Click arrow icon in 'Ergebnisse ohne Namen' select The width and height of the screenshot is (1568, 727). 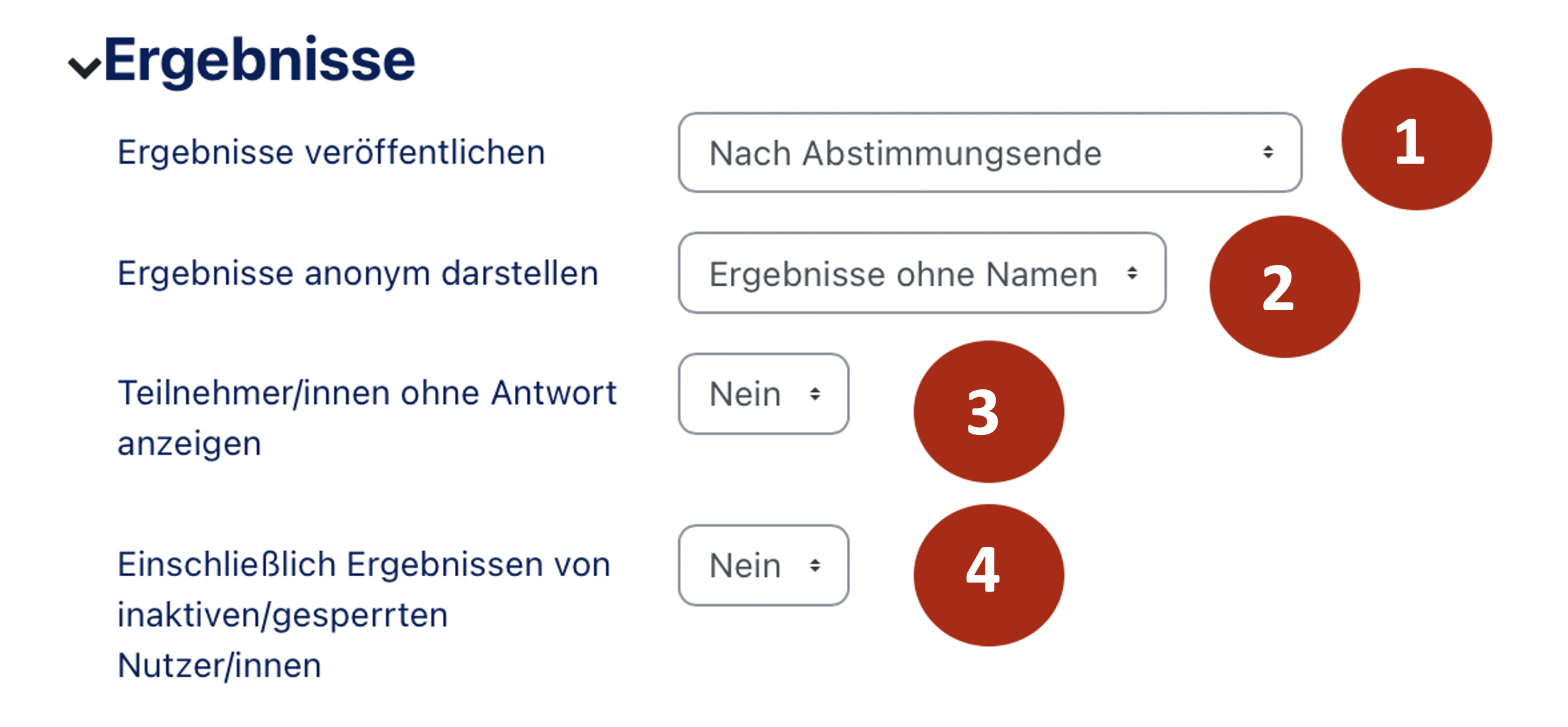(x=1132, y=273)
